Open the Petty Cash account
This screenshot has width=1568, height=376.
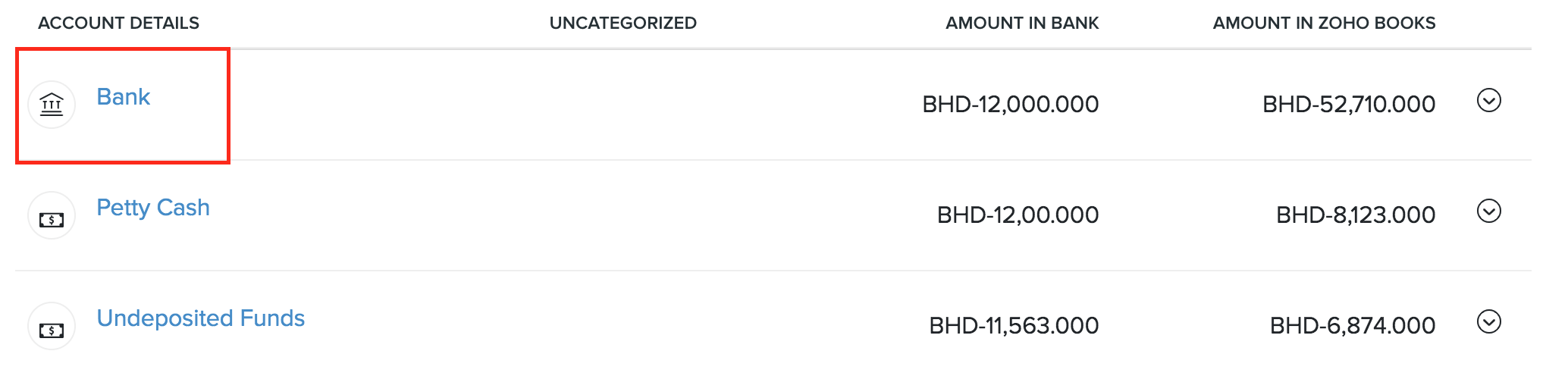click(152, 208)
